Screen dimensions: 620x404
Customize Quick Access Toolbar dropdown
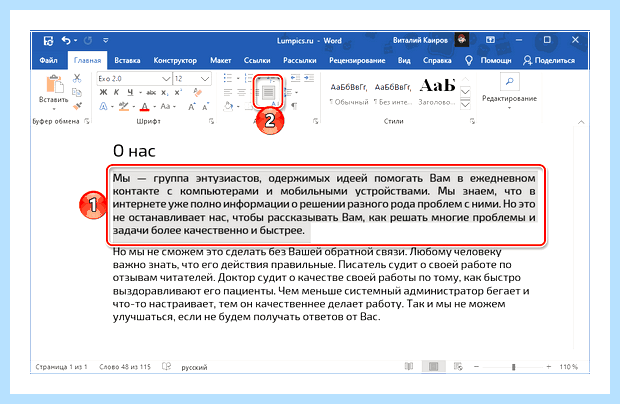pyautogui.click(x=106, y=40)
